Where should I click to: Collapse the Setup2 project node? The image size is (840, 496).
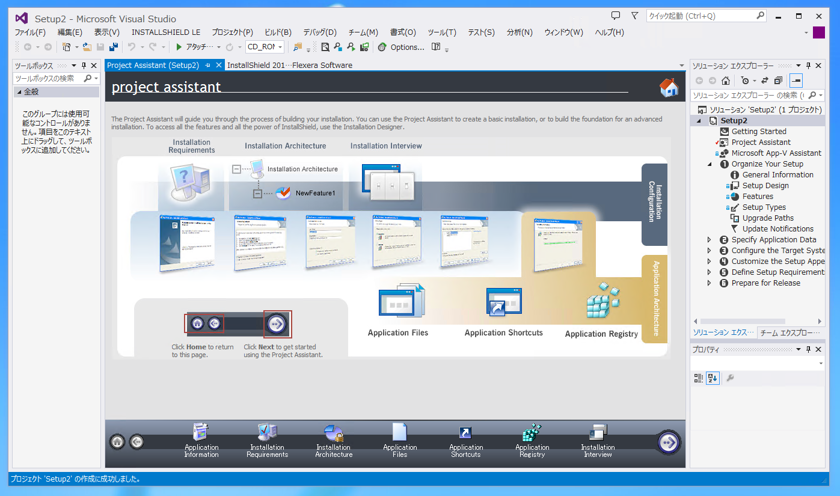click(x=699, y=121)
